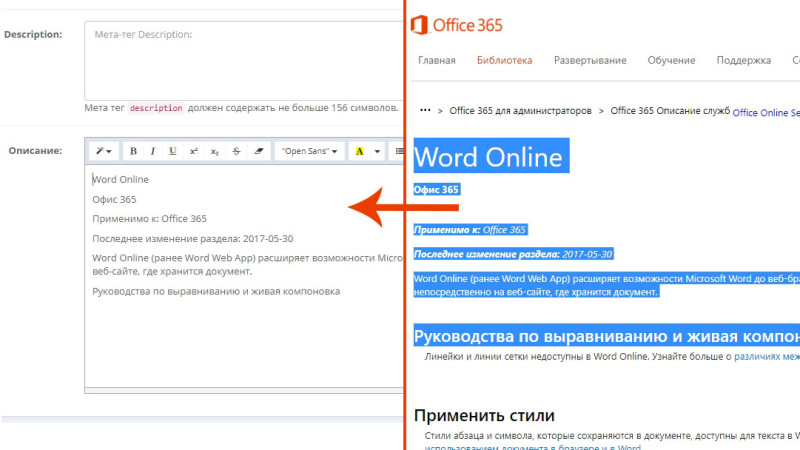
Task: Apply superscript formatting
Action: coord(193,151)
